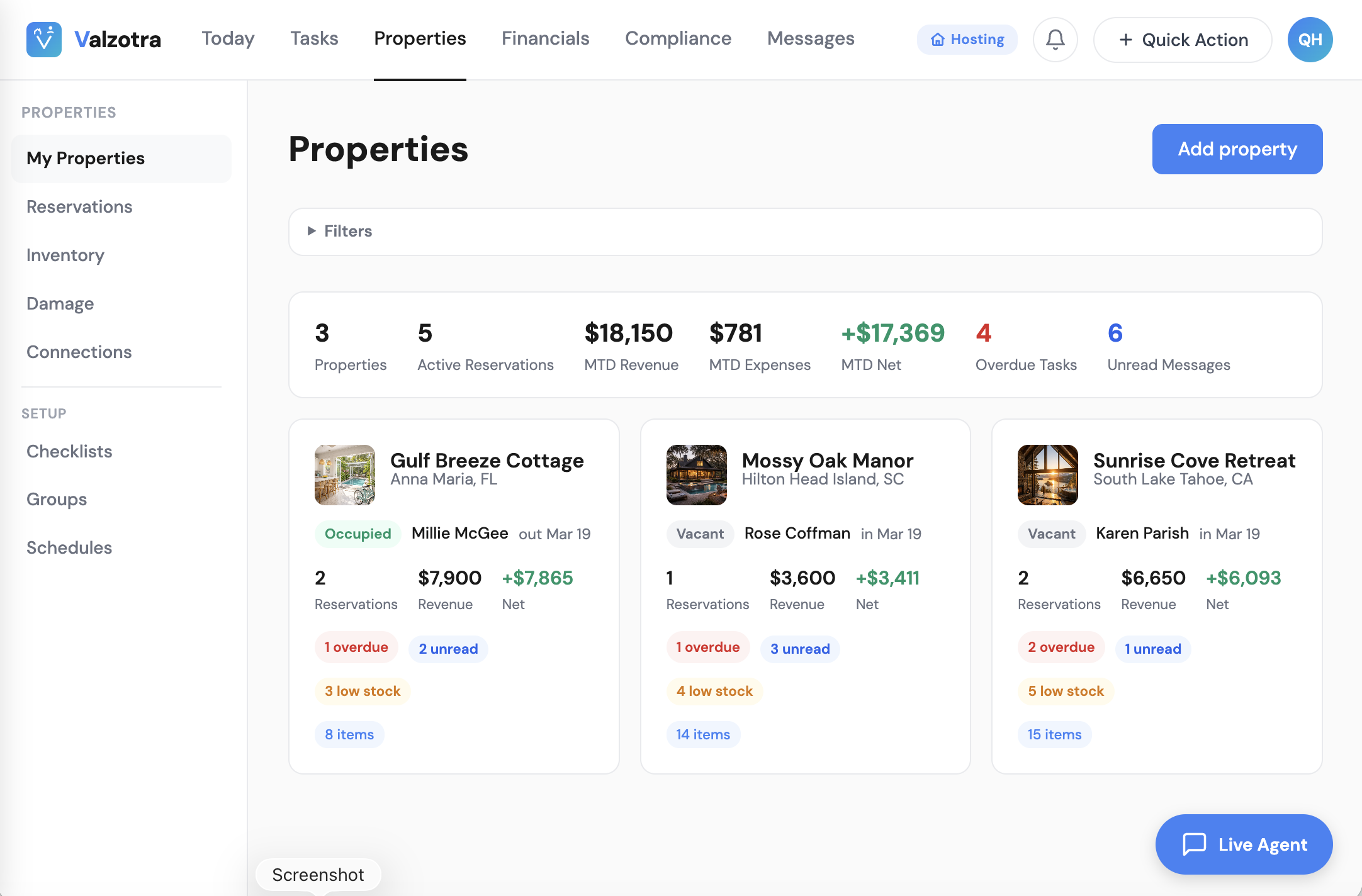Click the Valzotra logo icon
1362x896 pixels.
click(x=43, y=39)
